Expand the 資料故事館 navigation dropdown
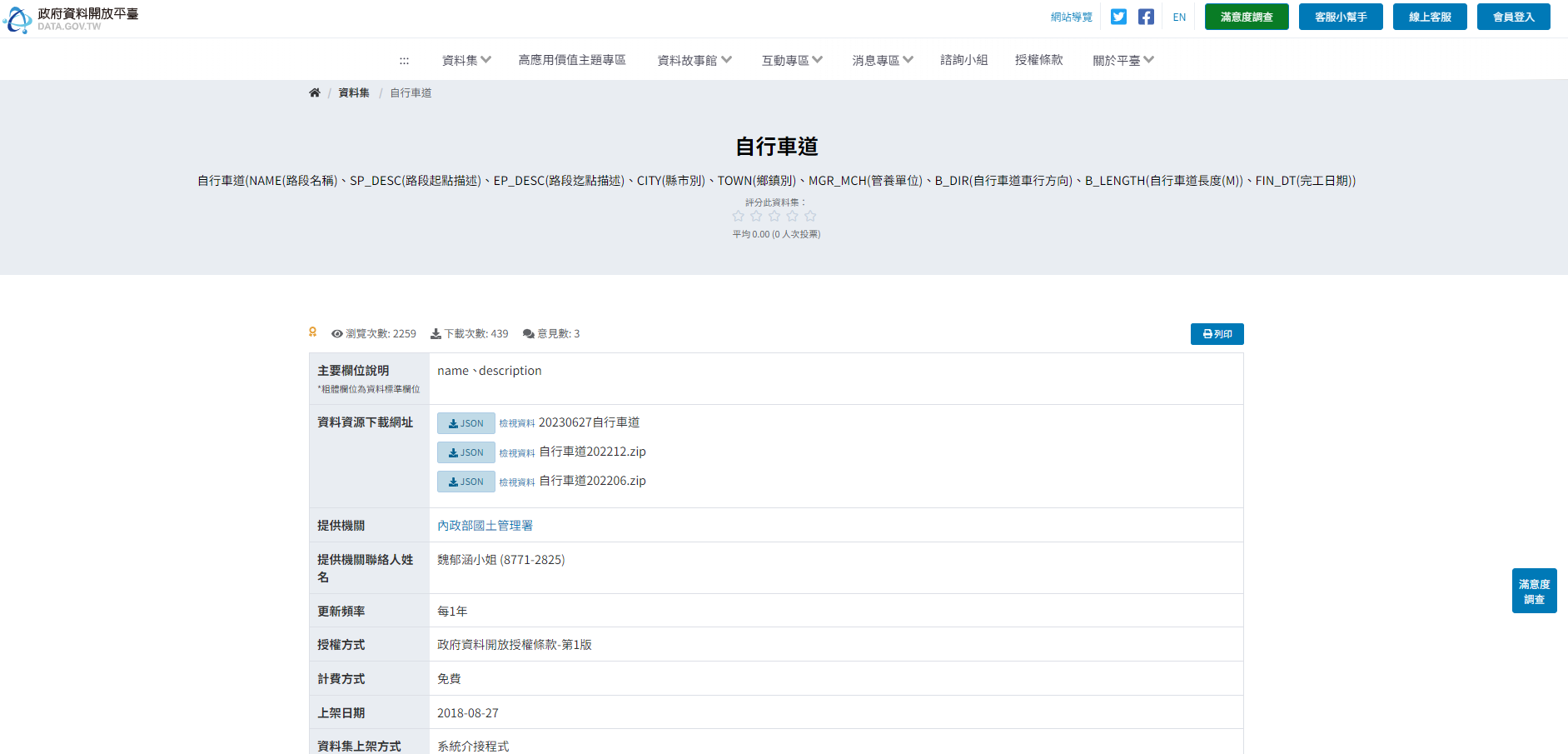The height and width of the screenshot is (754, 1568). tap(694, 60)
